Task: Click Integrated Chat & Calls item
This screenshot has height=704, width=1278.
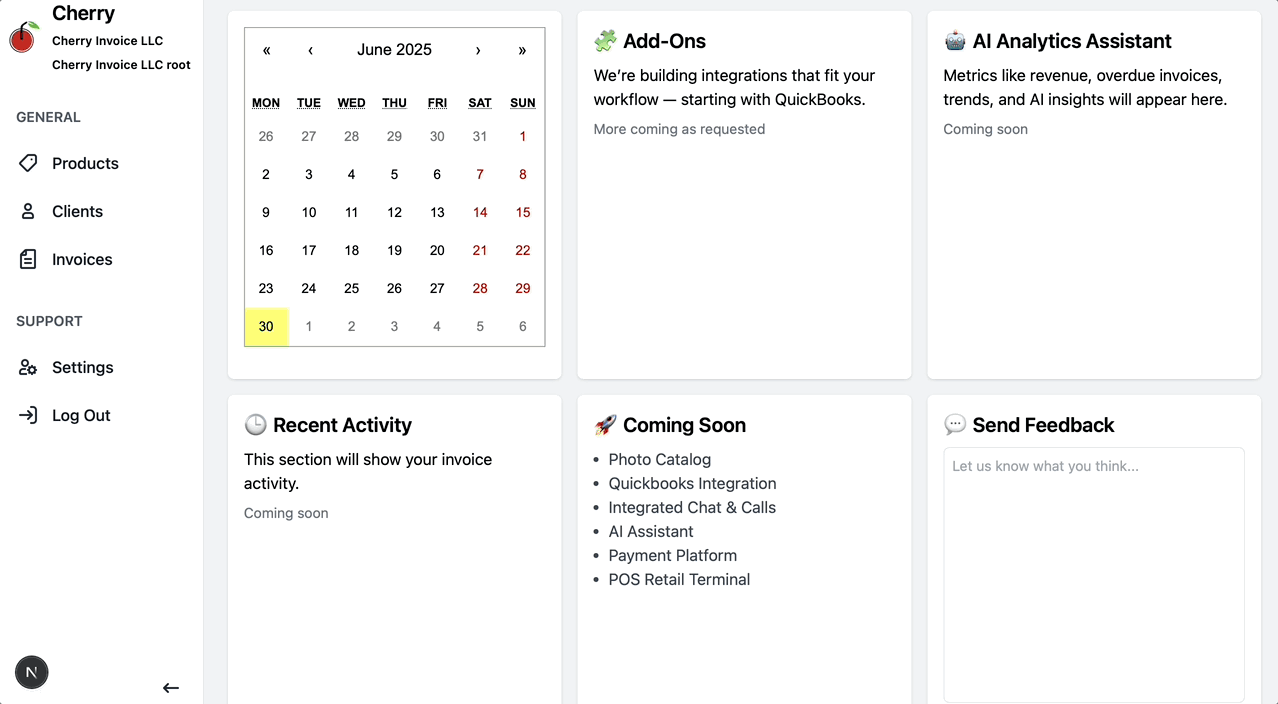Action: 692,507
